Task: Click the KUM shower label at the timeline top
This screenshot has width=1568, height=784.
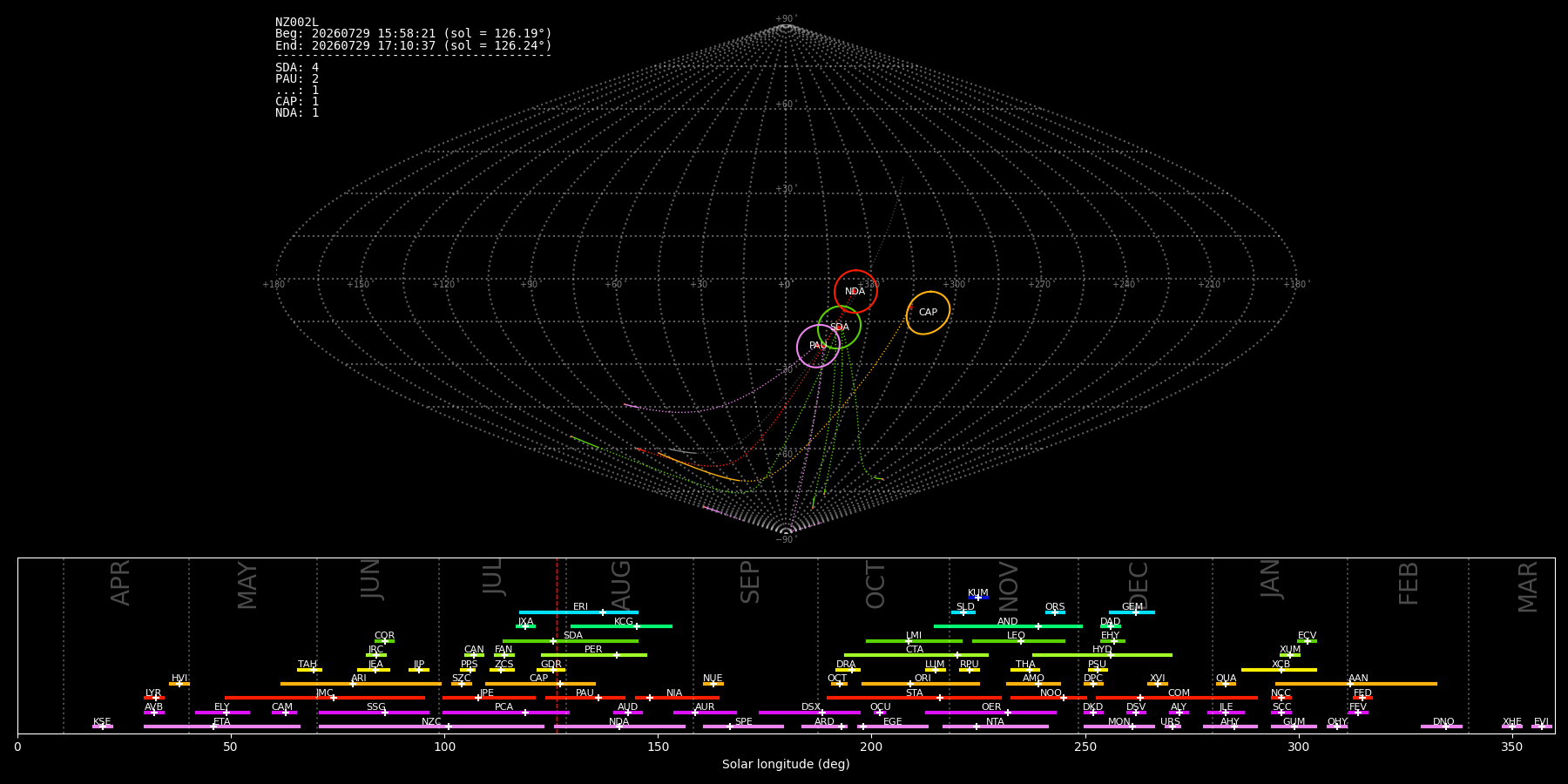Action: tap(978, 593)
